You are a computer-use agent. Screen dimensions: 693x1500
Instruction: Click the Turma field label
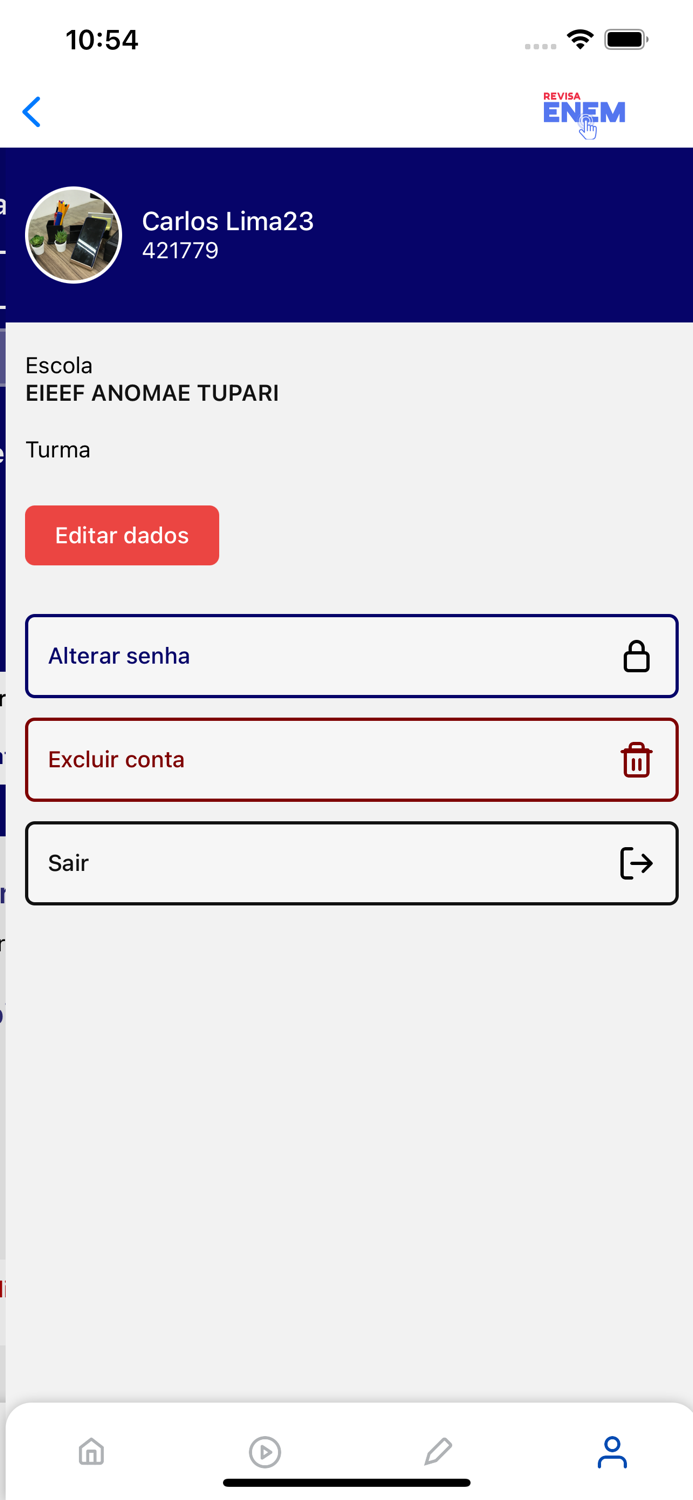58,450
